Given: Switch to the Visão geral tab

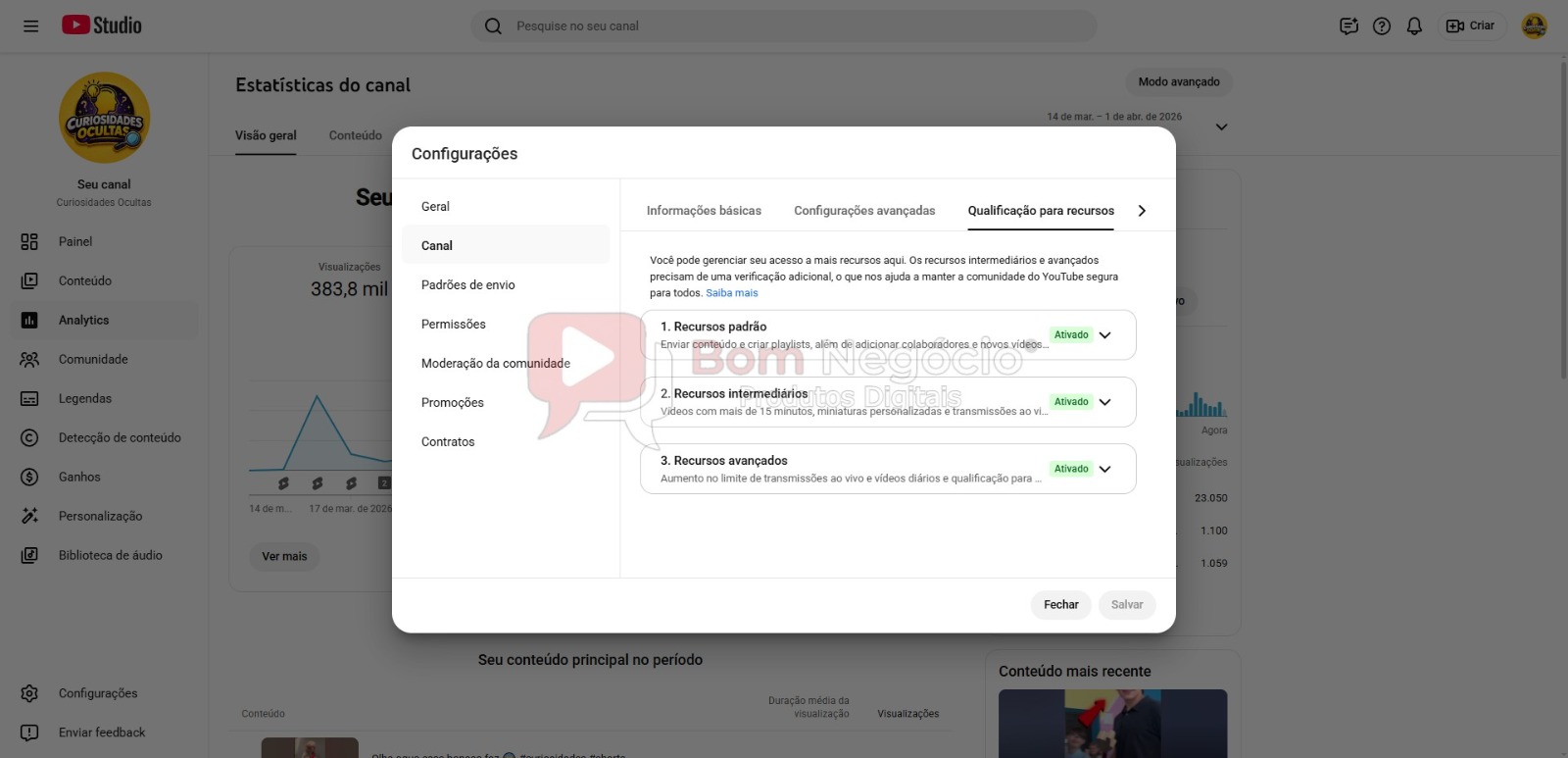Looking at the screenshot, I should pyautogui.click(x=266, y=135).
